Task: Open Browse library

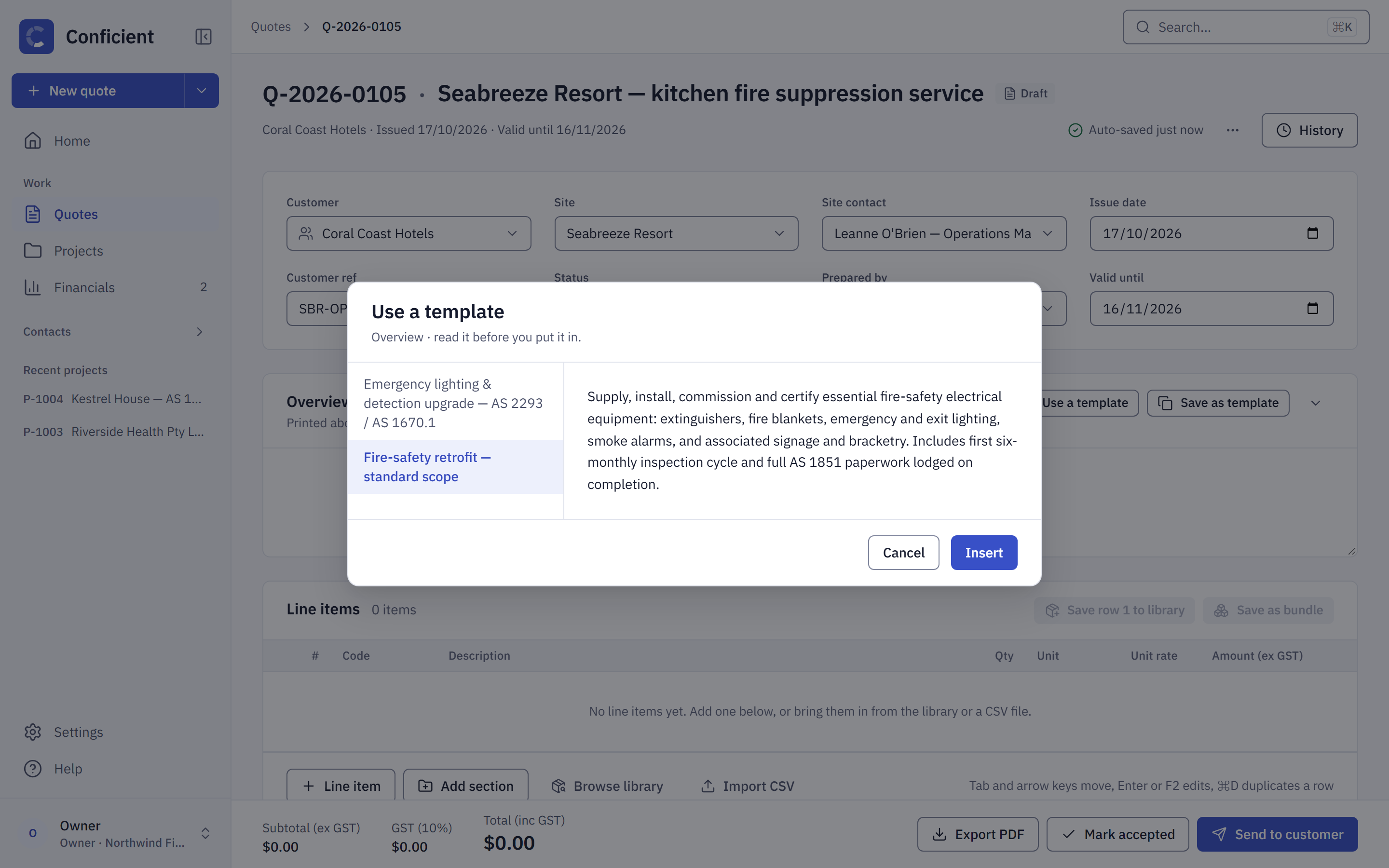Action: [x=607, y=786]
